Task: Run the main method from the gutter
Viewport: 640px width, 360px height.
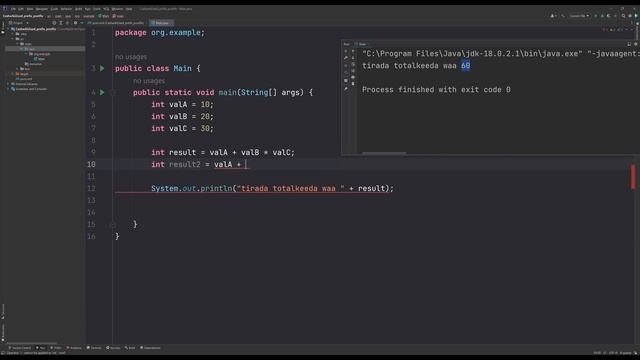Action: 102,93
